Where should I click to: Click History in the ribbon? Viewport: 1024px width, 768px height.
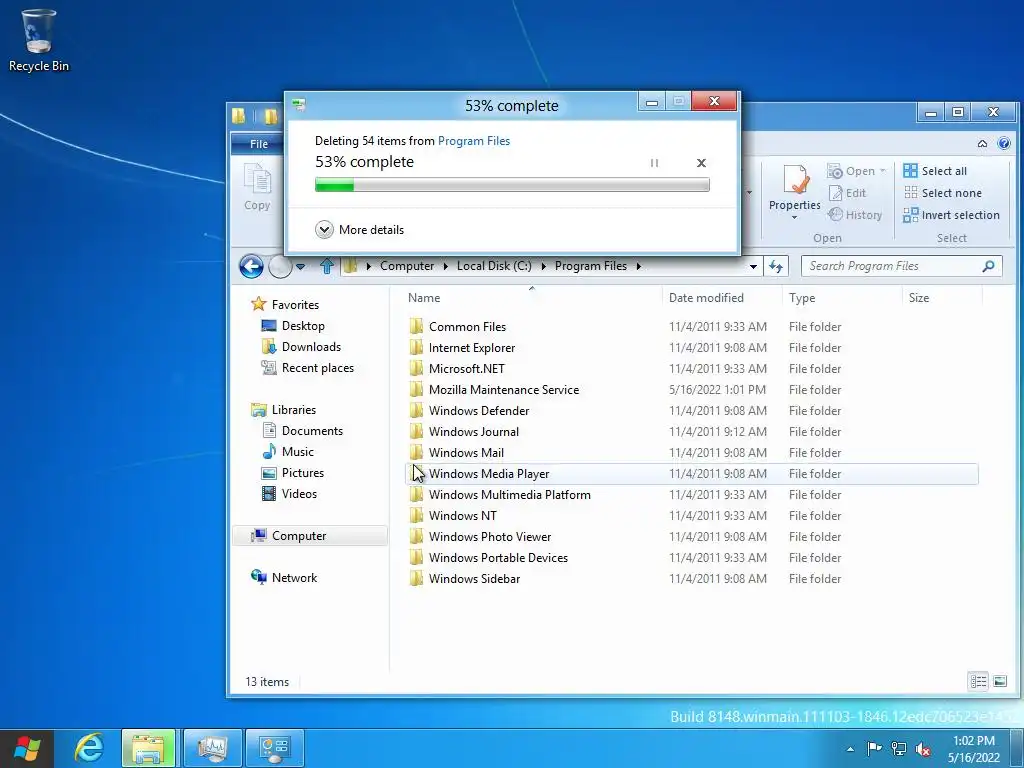coord(854,215)
